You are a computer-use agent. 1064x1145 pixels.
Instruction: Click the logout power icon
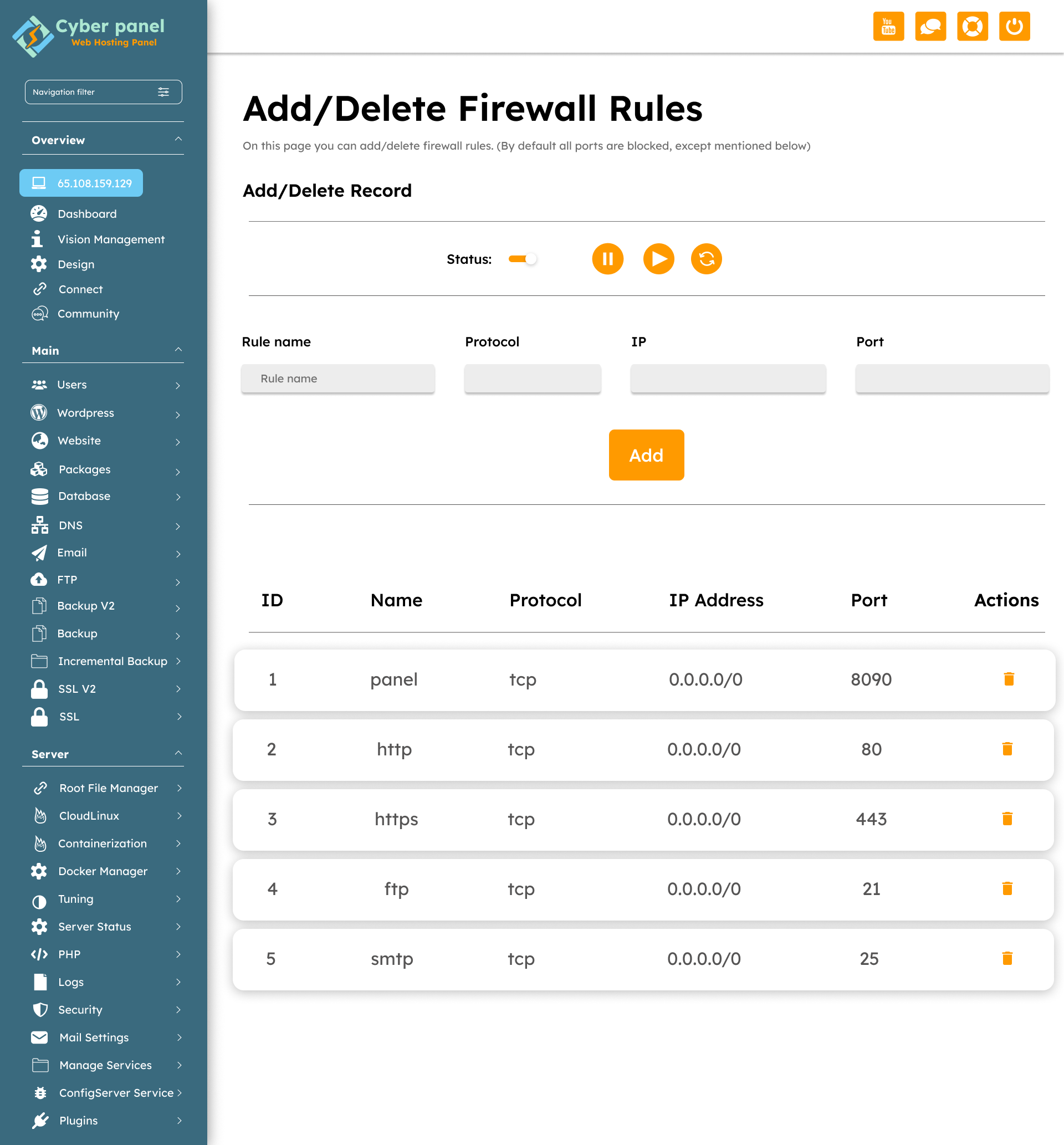click(1015, 26)
